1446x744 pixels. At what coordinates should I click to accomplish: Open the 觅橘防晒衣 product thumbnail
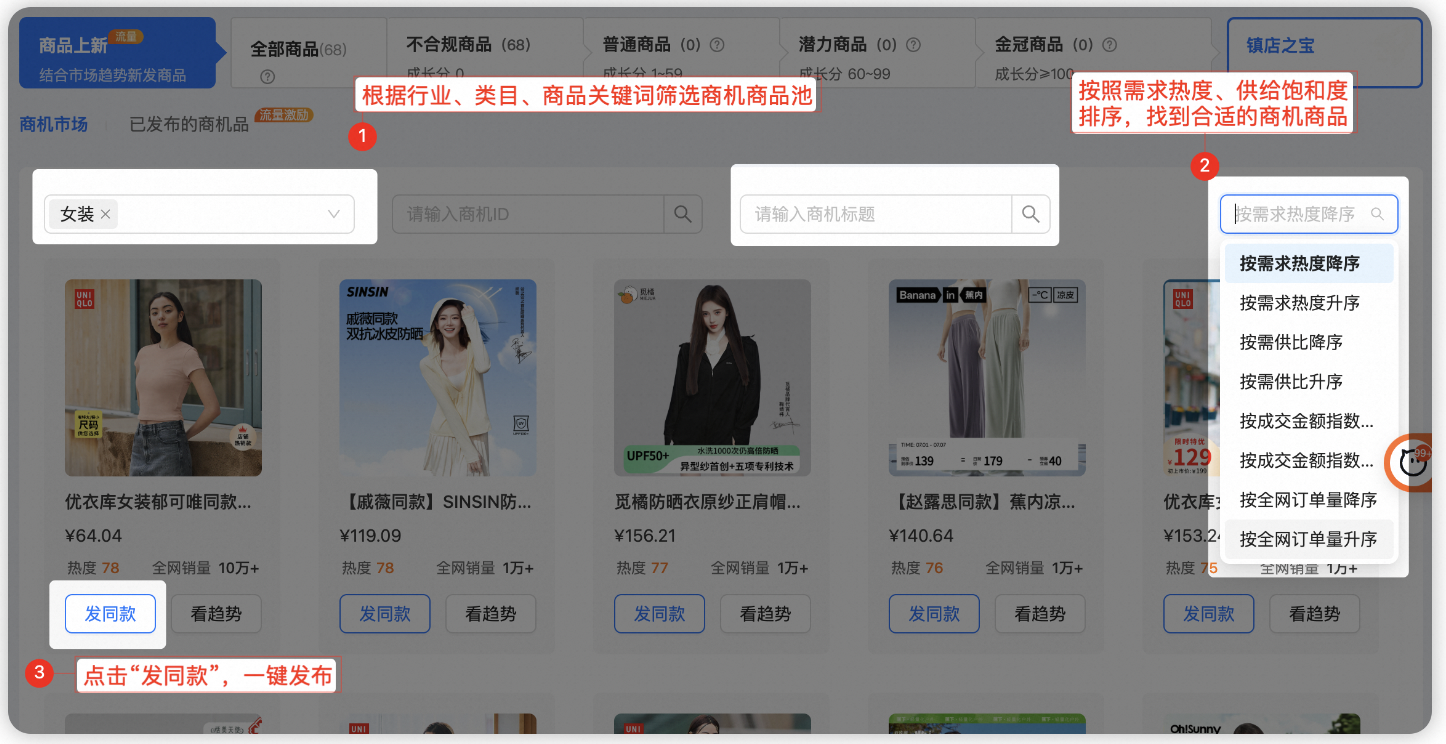click(712, 377)
